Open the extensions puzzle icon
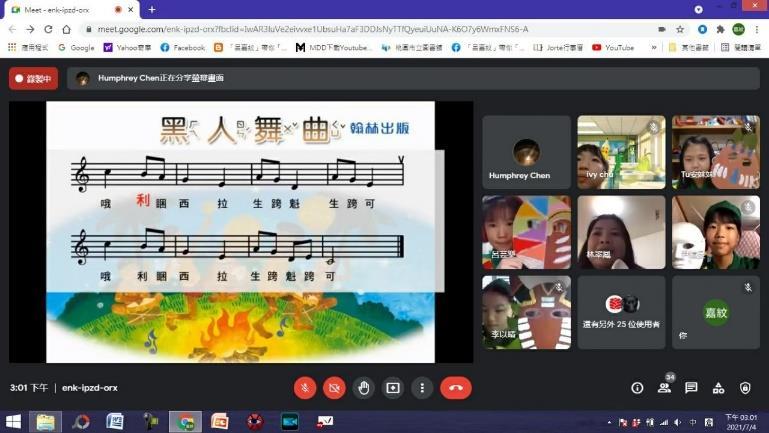This screenshot has width=769, height=433. tap(720, 29)
